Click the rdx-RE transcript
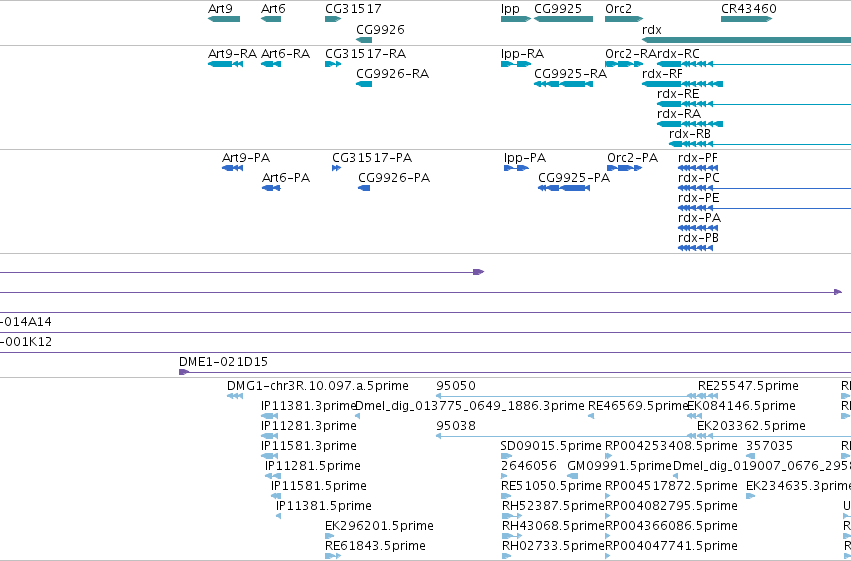Screen dimensions: 851x561 coord(754,104)
